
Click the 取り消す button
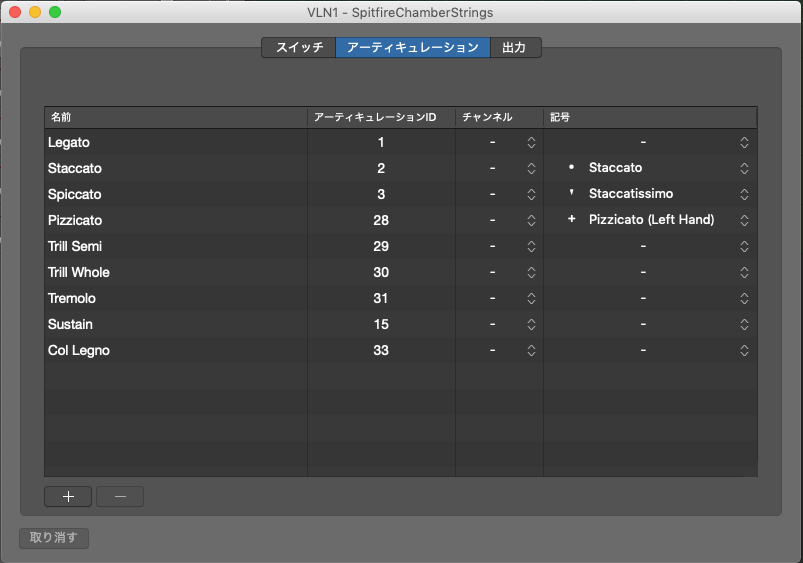(54, 538)
